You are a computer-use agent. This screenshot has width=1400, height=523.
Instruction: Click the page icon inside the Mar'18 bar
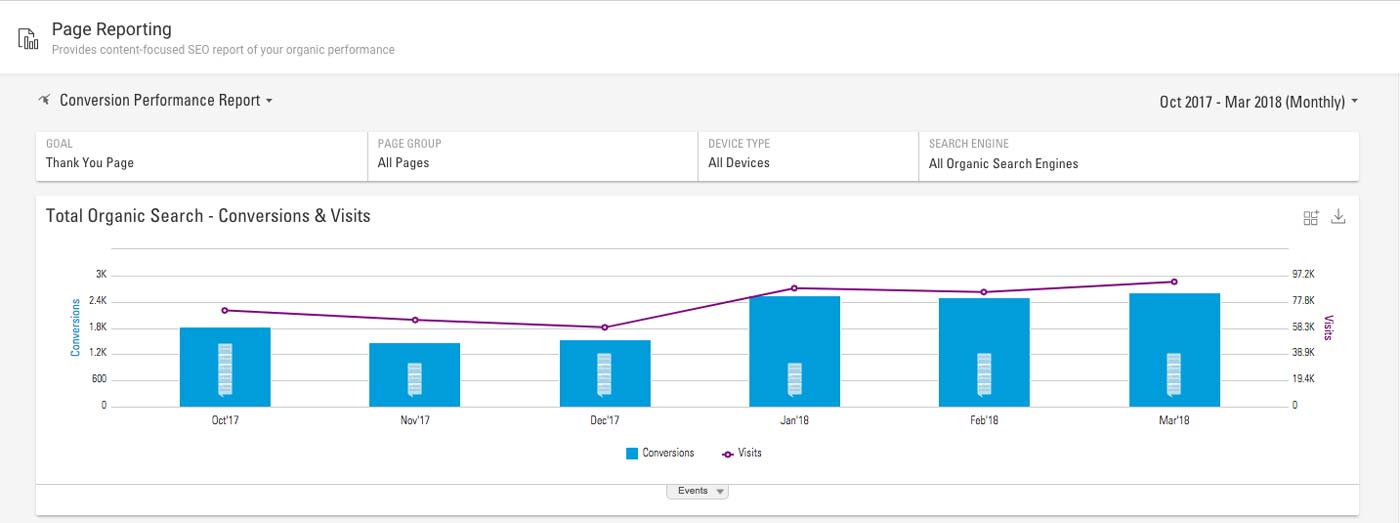point(1174,374)
